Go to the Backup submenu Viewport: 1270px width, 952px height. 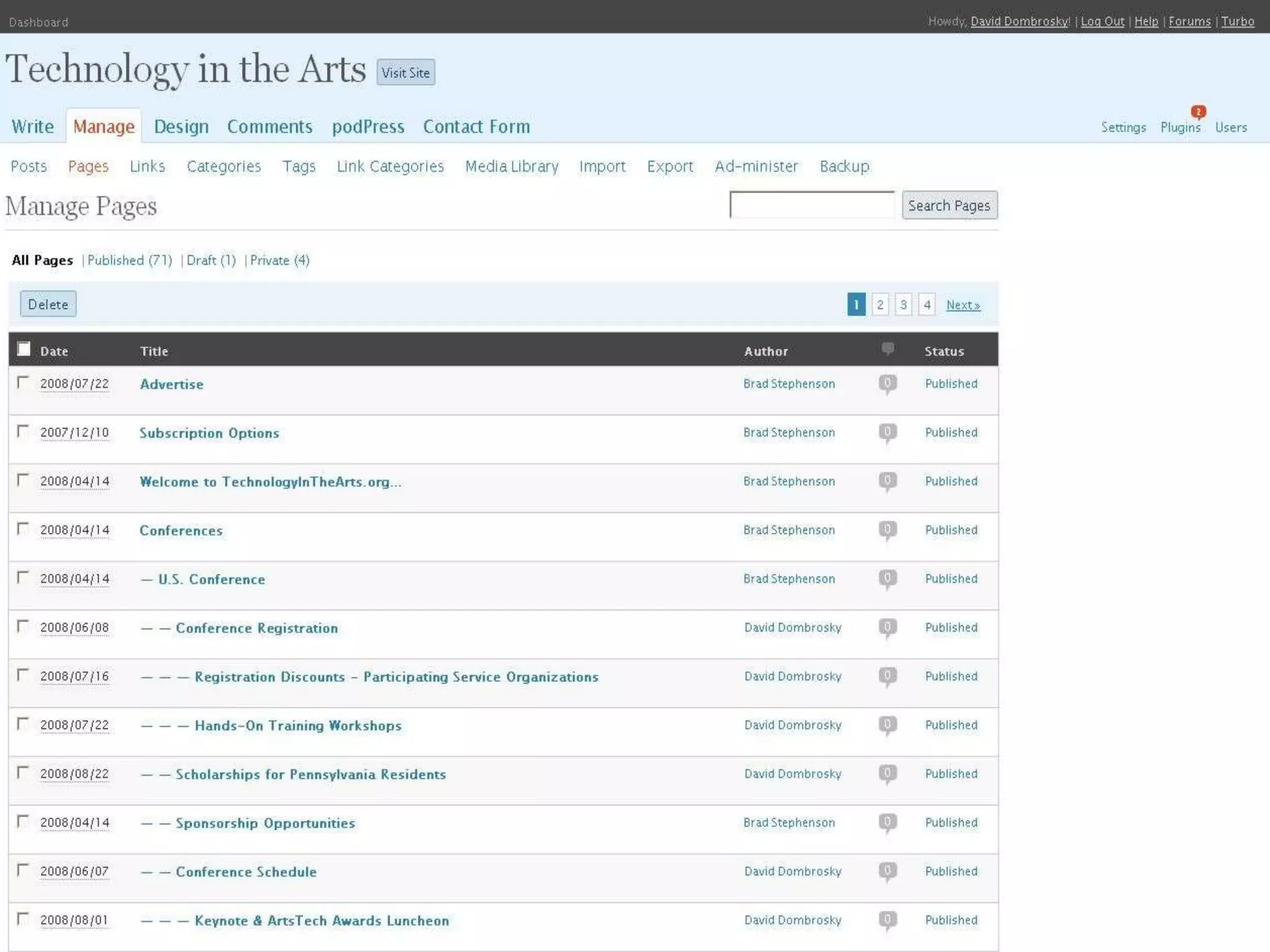(845, 166)
